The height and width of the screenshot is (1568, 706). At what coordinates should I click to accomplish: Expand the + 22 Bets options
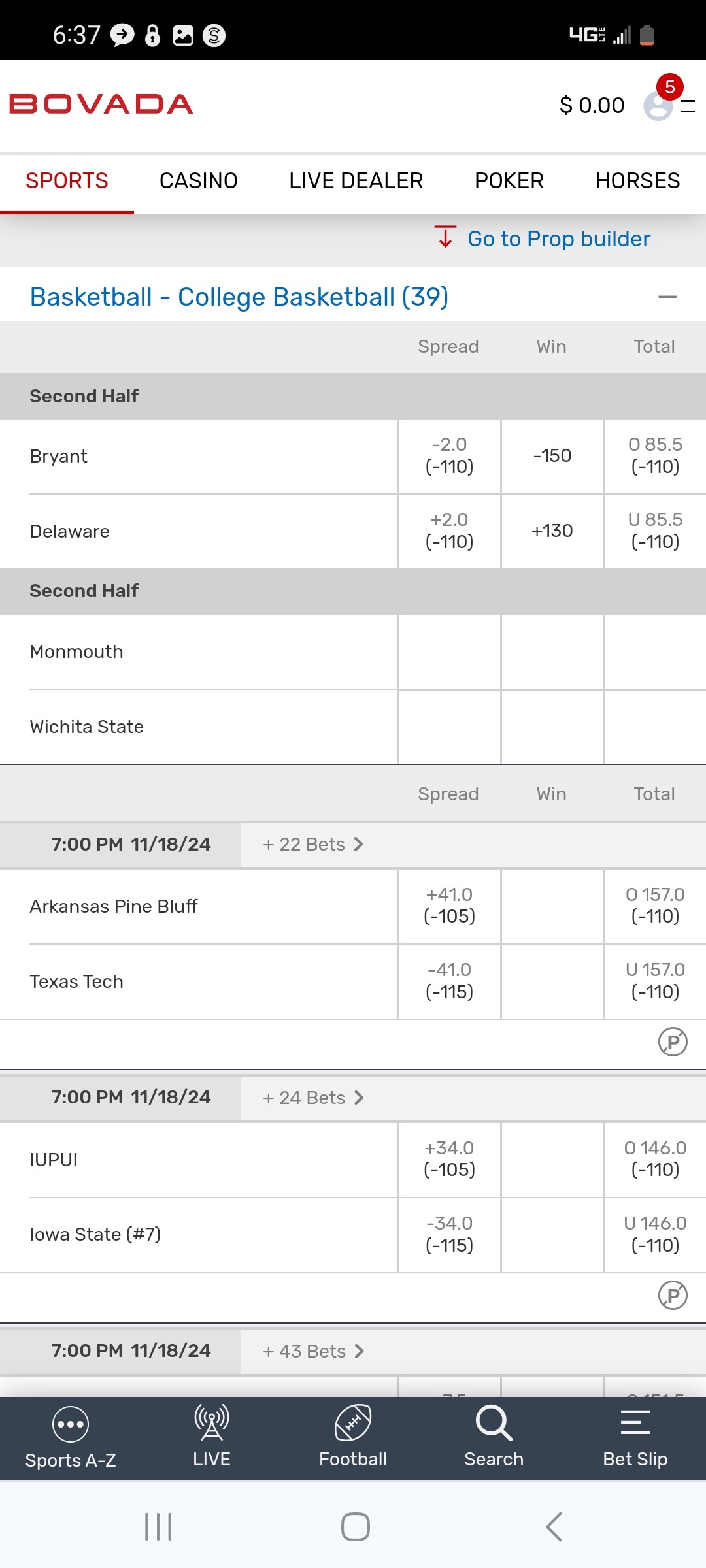[x=312, y=844]
